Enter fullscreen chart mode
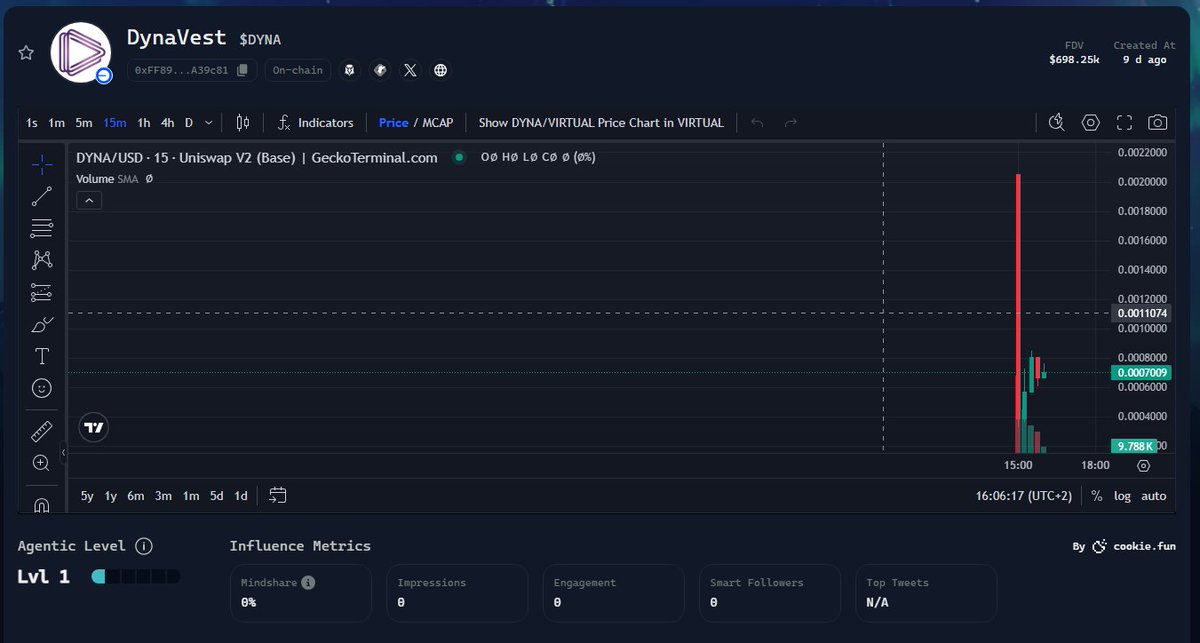This screenshot has height=643, width=1200. [x=1124, y=123]
